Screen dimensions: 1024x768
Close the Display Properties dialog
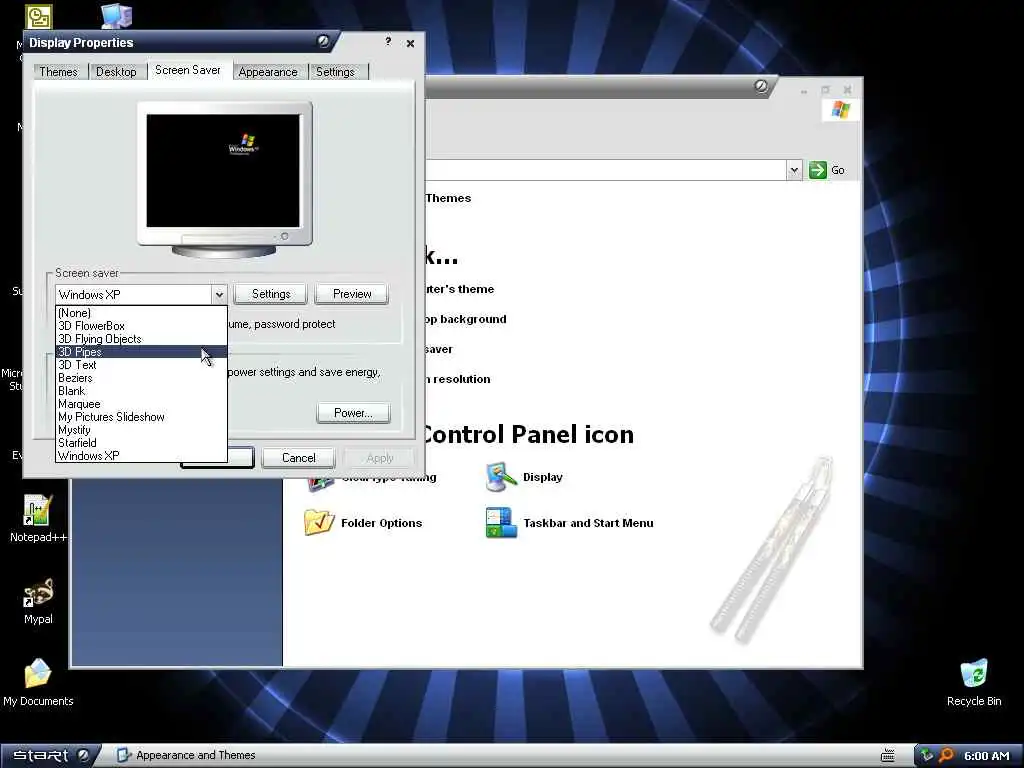click(x=410, y=43)
